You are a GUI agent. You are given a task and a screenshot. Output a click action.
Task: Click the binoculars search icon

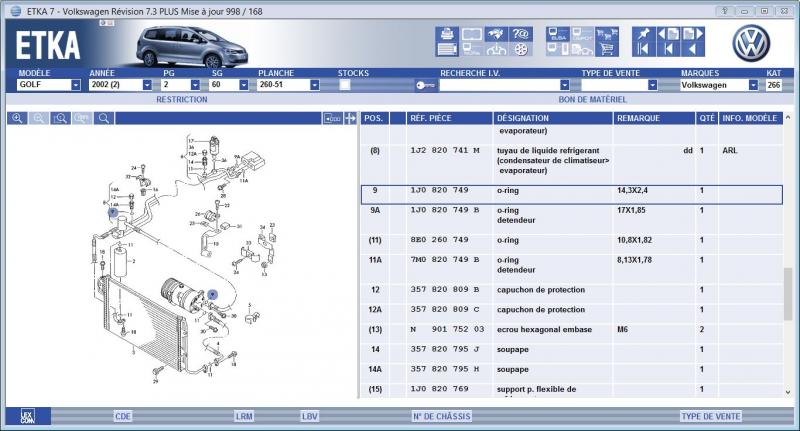pos(496,34)
